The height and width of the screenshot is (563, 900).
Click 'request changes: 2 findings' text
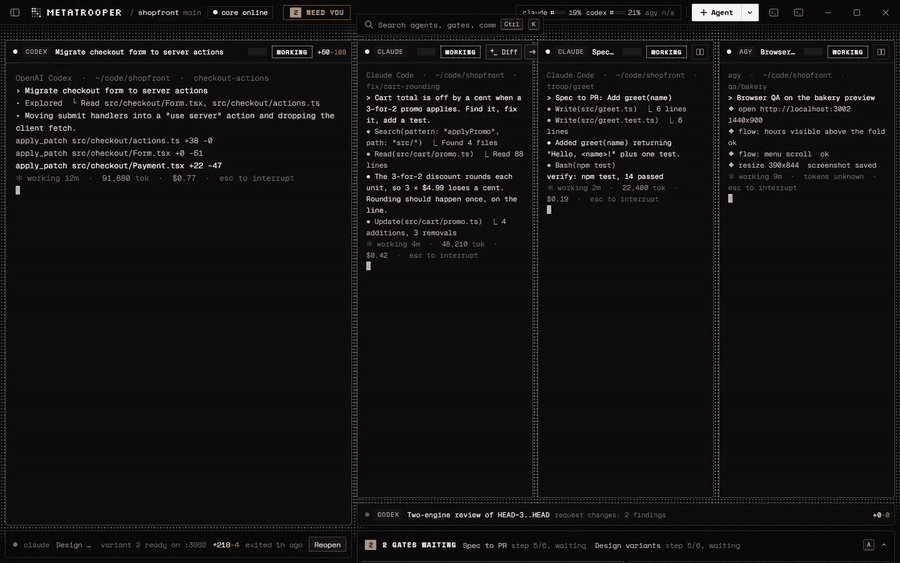(x=610, y=515)
